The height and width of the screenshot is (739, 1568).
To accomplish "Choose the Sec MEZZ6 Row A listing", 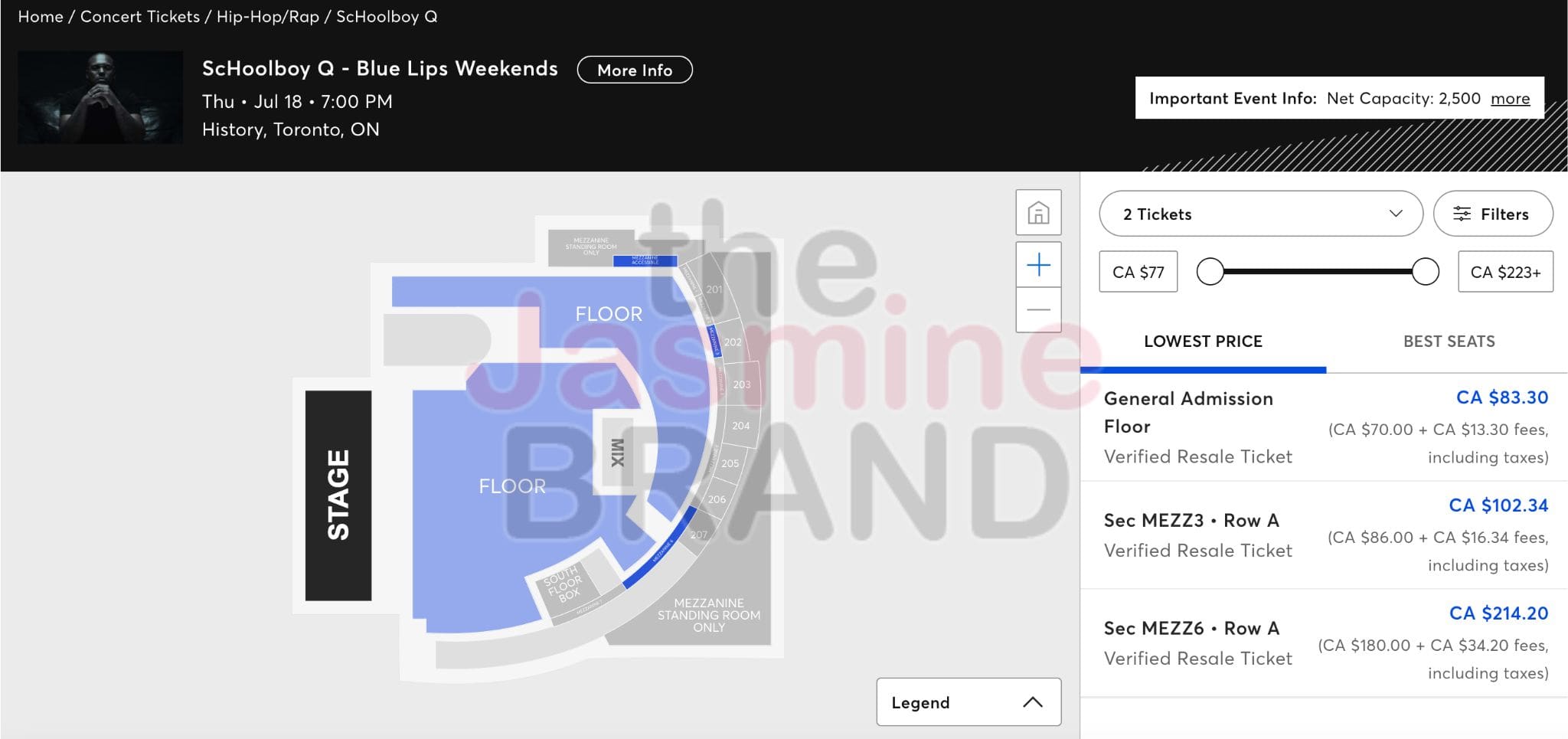I will click(x=1325, y=643).
